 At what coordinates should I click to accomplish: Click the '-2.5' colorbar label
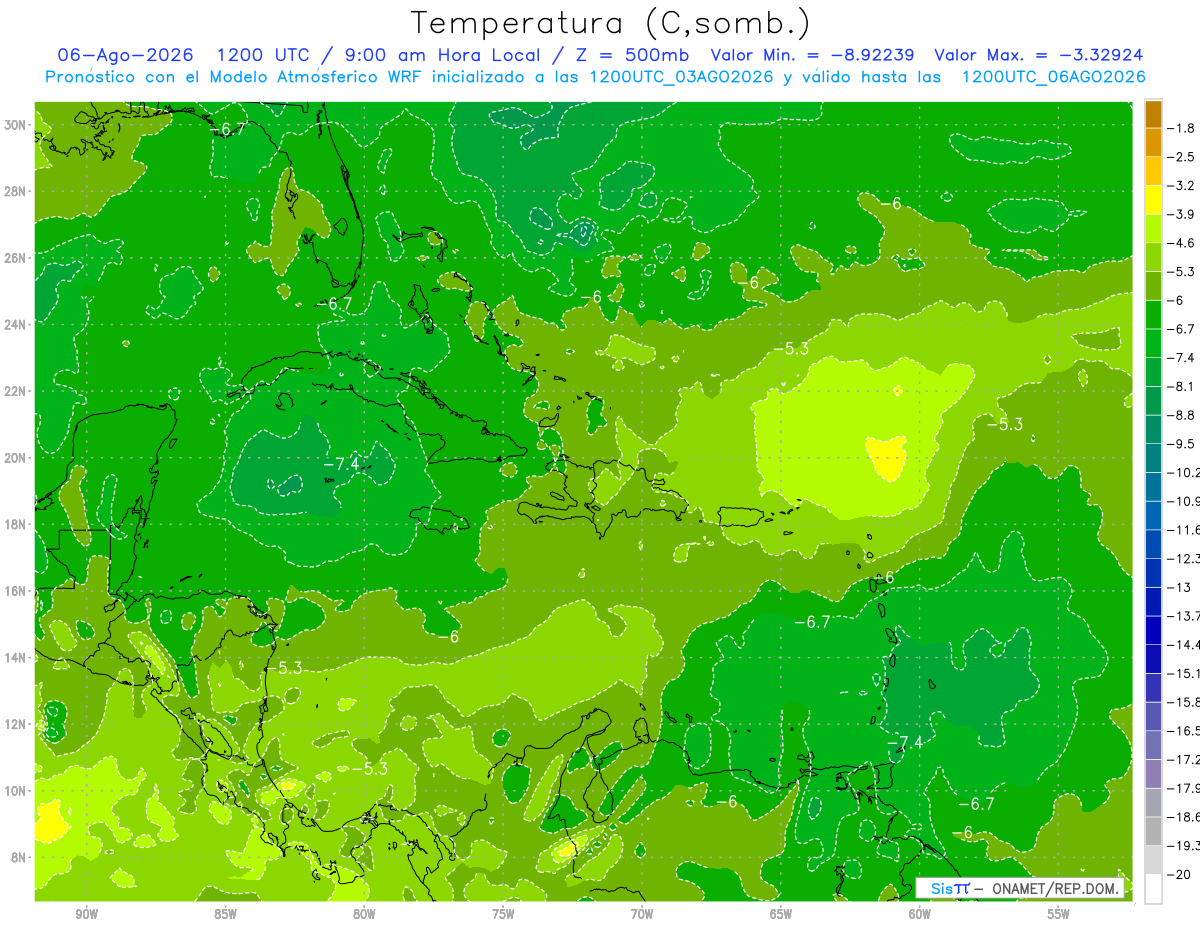pos(1181,157)
